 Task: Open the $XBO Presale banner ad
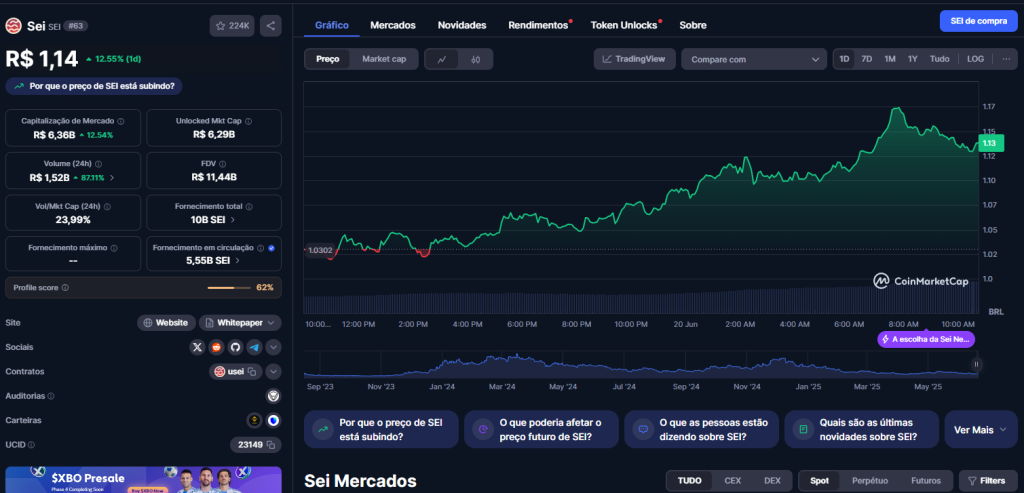144,479
